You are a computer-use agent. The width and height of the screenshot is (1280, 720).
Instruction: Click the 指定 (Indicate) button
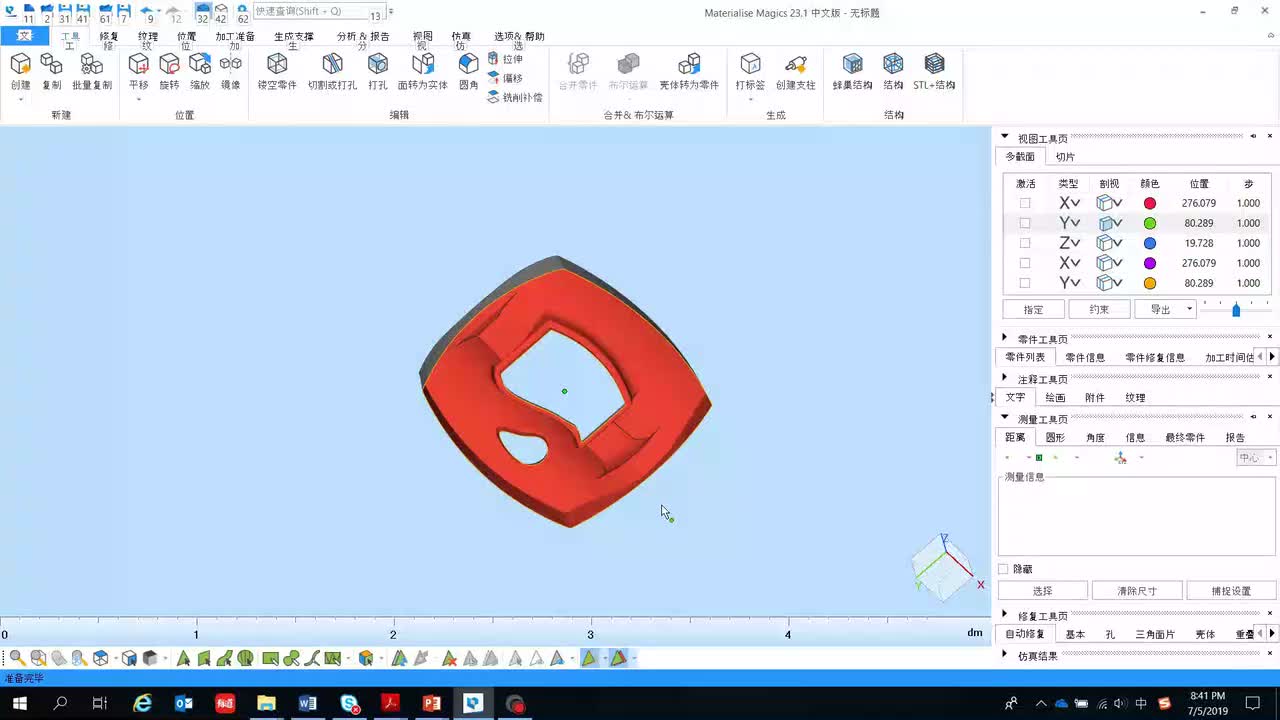point(1033,309)
